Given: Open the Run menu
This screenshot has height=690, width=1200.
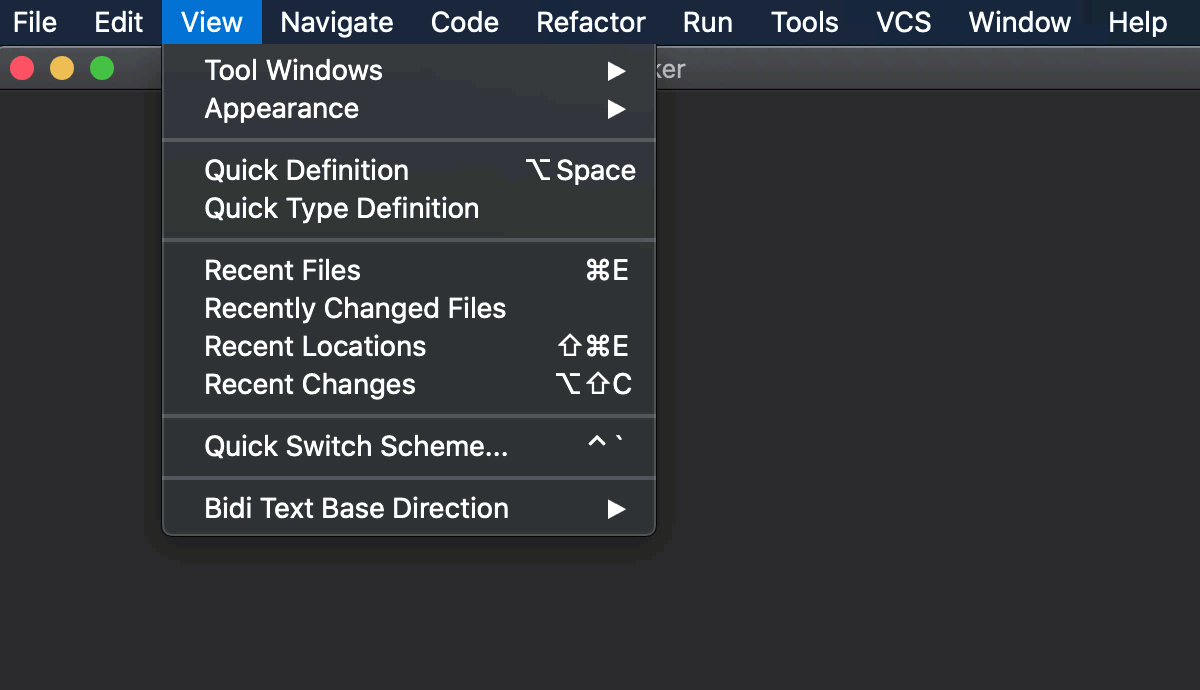Looking at the screenshot, I should coord(708,22).
